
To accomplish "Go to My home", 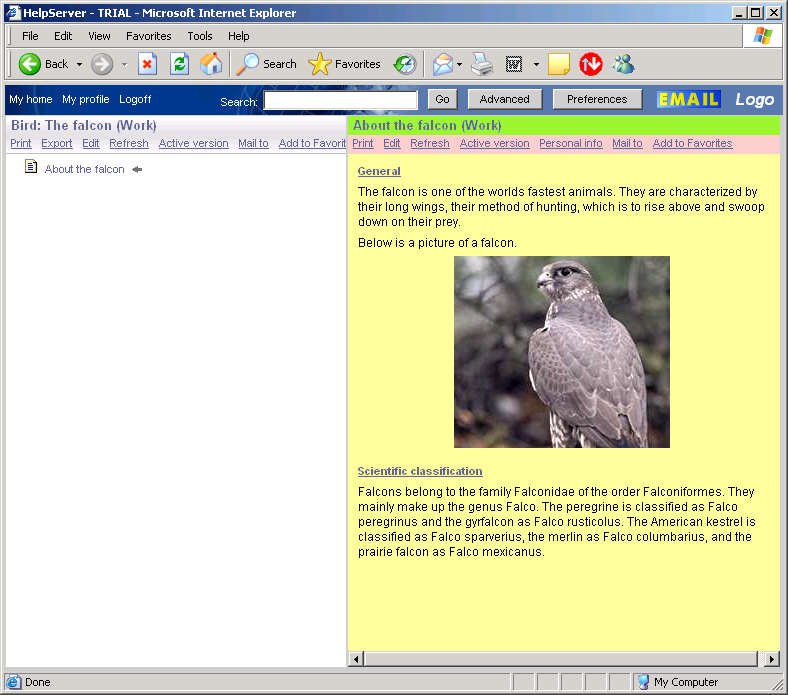I will [31, 100].
